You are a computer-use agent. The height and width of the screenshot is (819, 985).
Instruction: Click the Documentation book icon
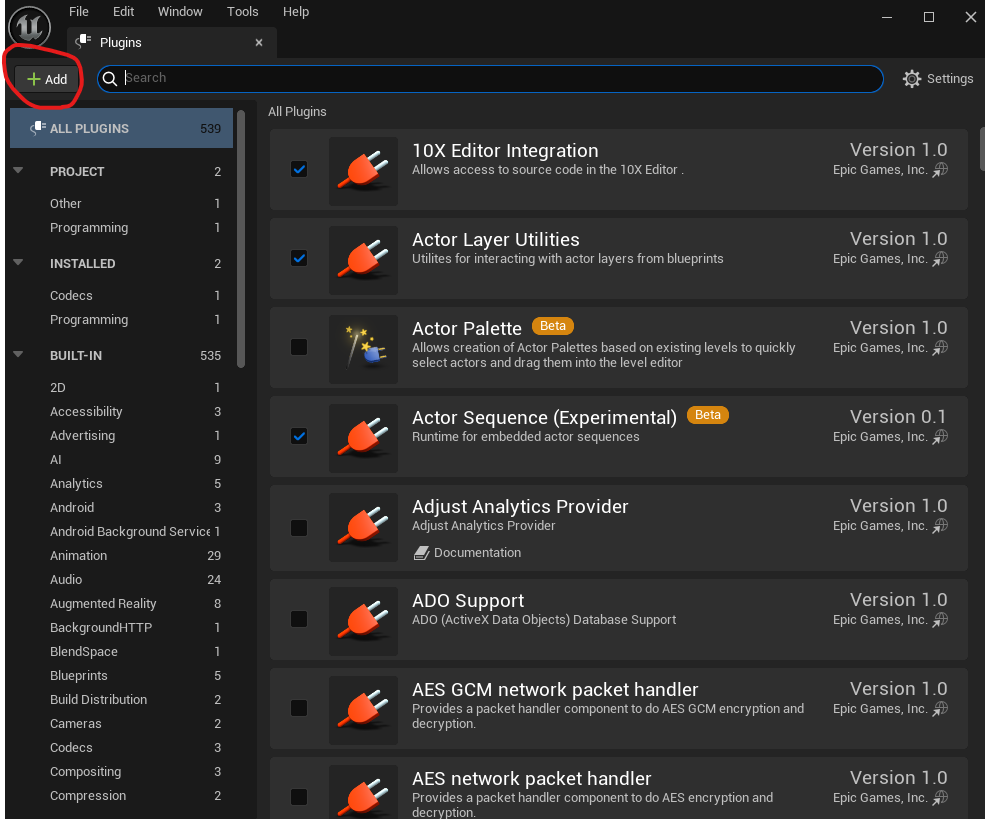click(422, 553)
